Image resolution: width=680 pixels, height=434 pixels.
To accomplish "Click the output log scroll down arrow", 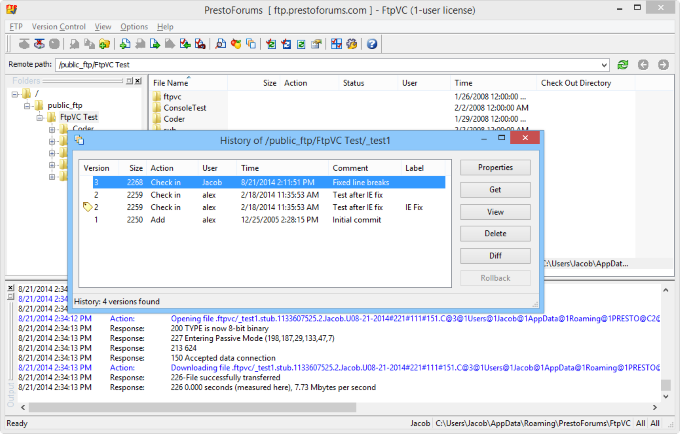I will pos(665,396).
